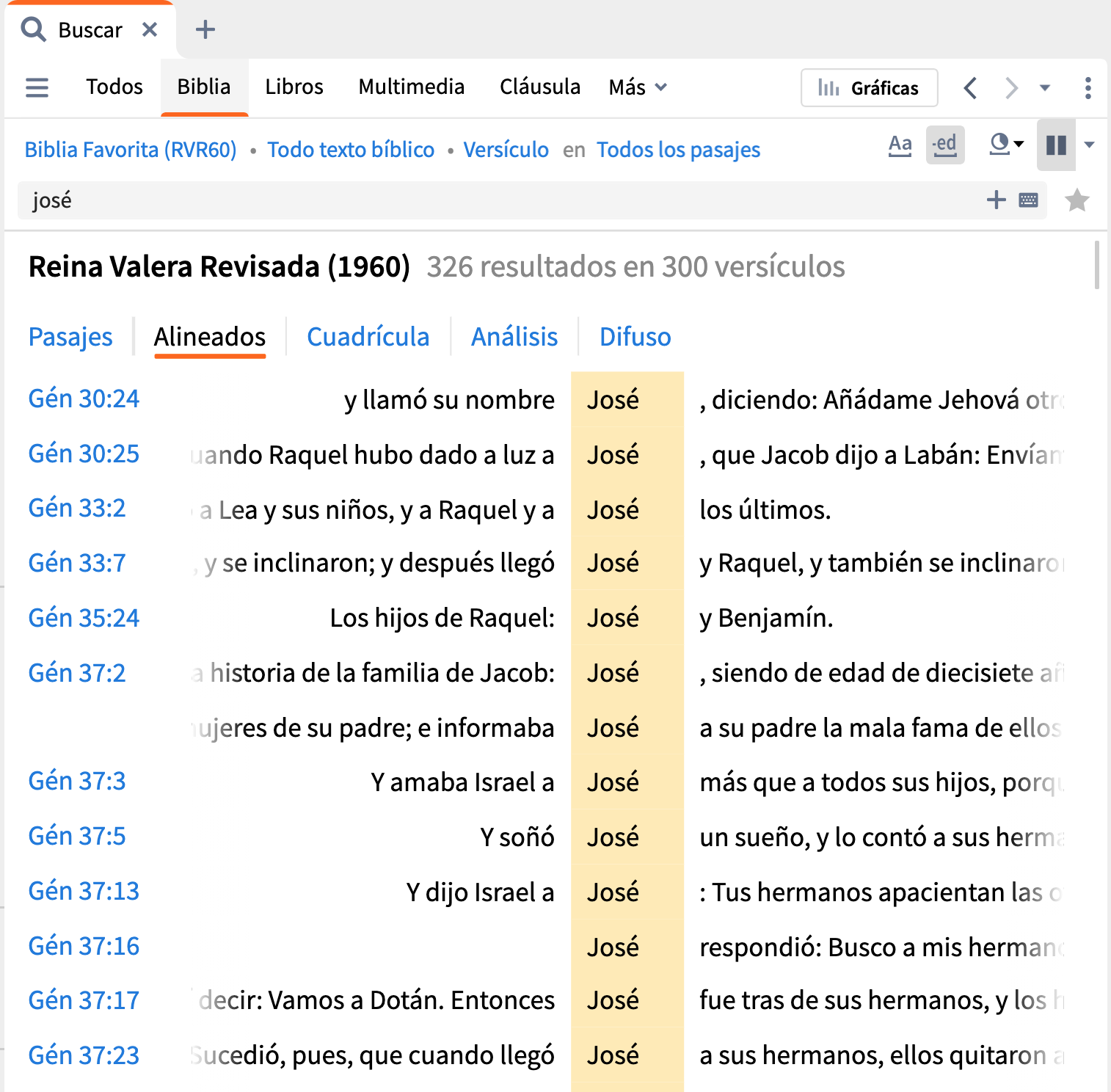Open Biblia Favorita (RVR60) resource selector

point(131,150)
